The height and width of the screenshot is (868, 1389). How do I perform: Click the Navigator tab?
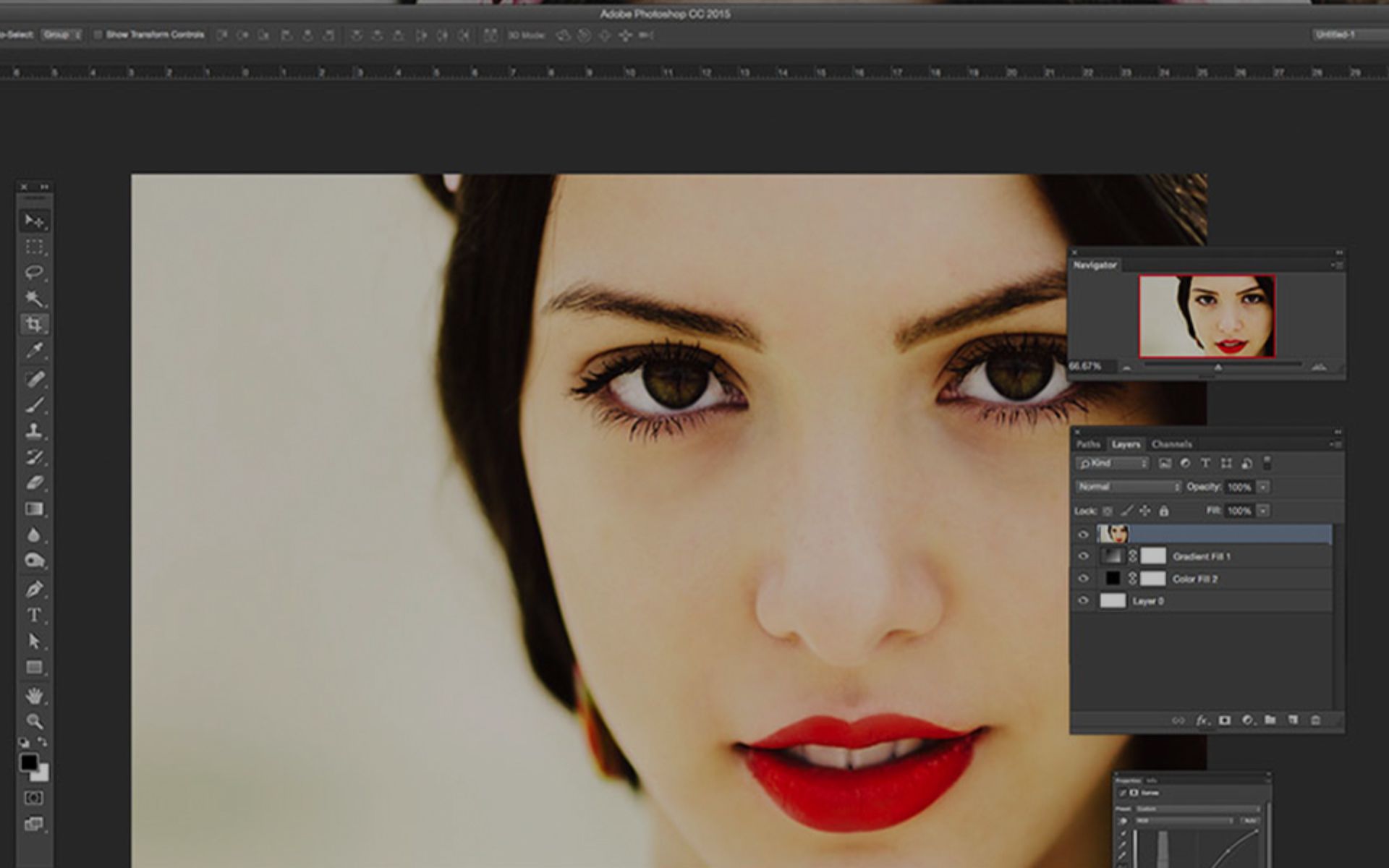point(1095,265)
